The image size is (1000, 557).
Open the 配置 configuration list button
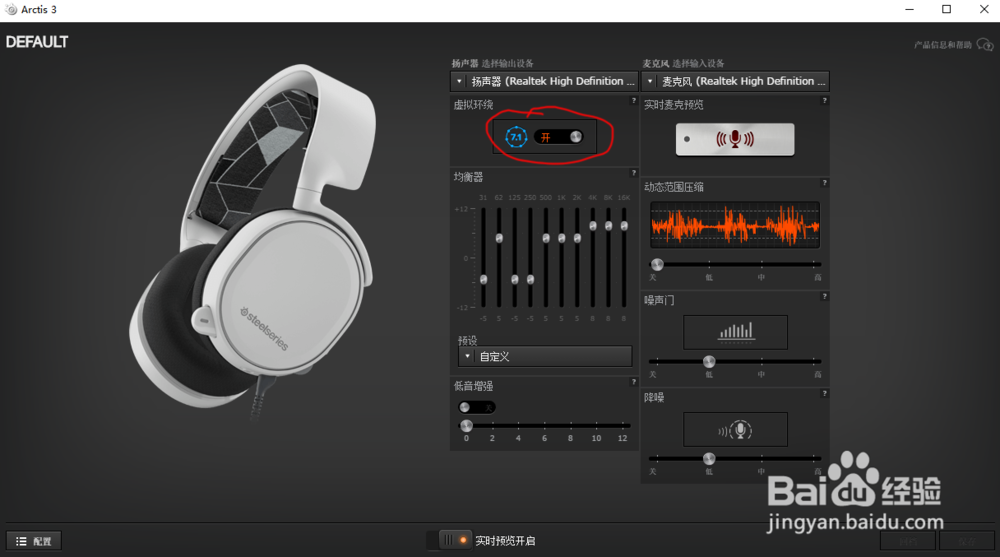tap(34, 541)
